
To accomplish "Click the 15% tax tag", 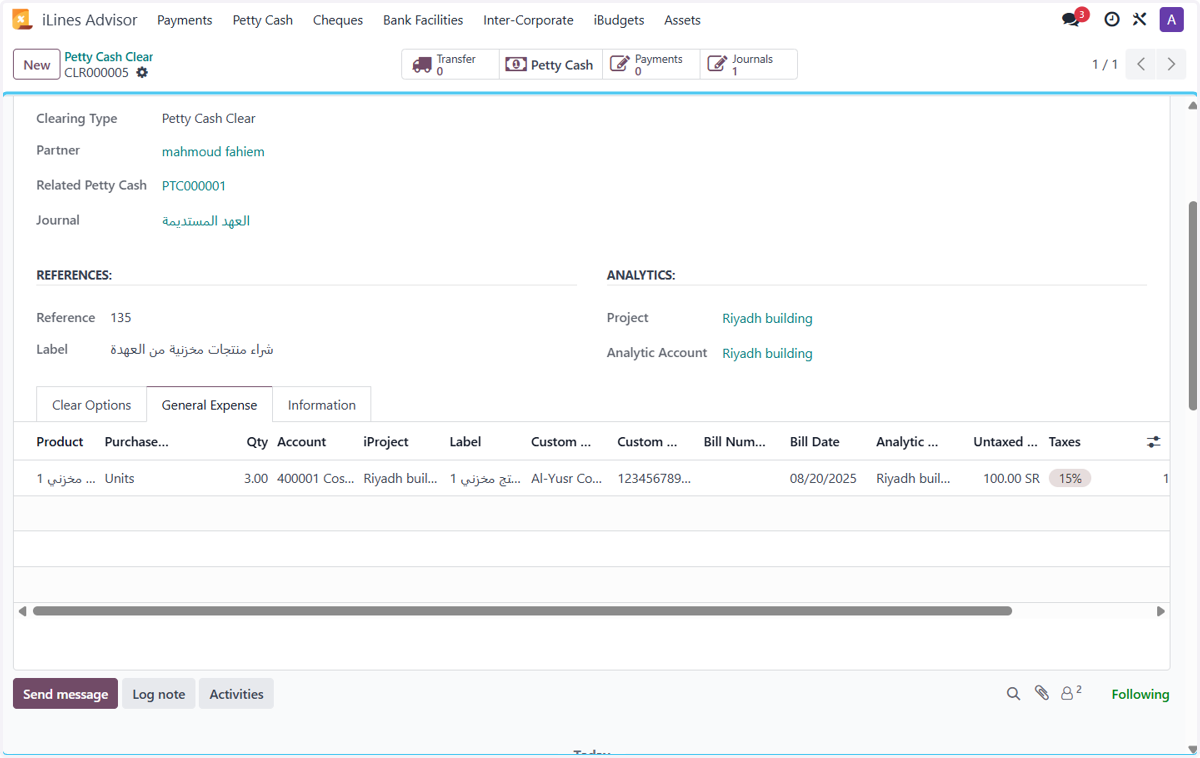I will coord(1070,479).
